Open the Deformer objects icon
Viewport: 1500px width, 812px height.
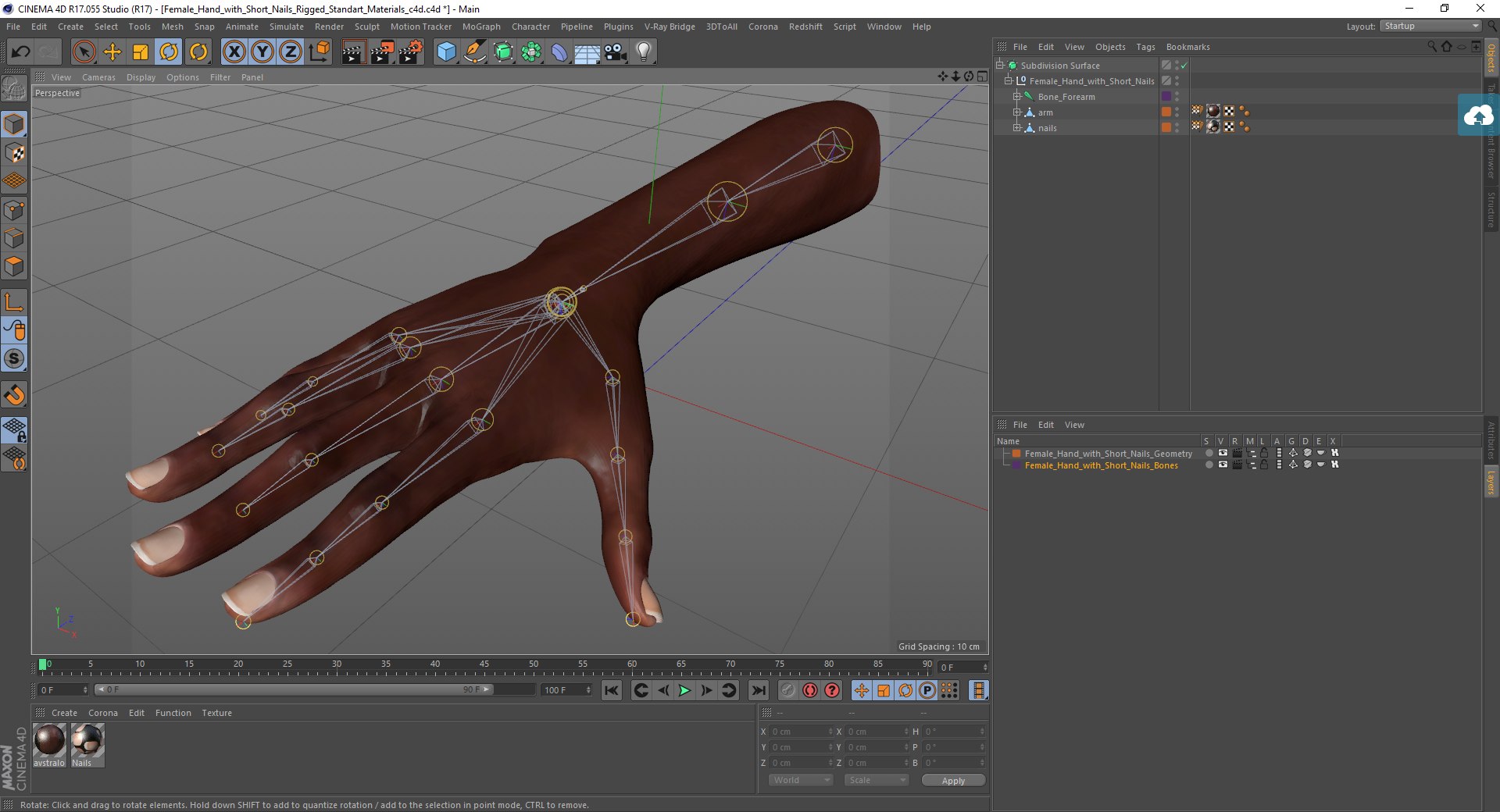tap(559, 52)
